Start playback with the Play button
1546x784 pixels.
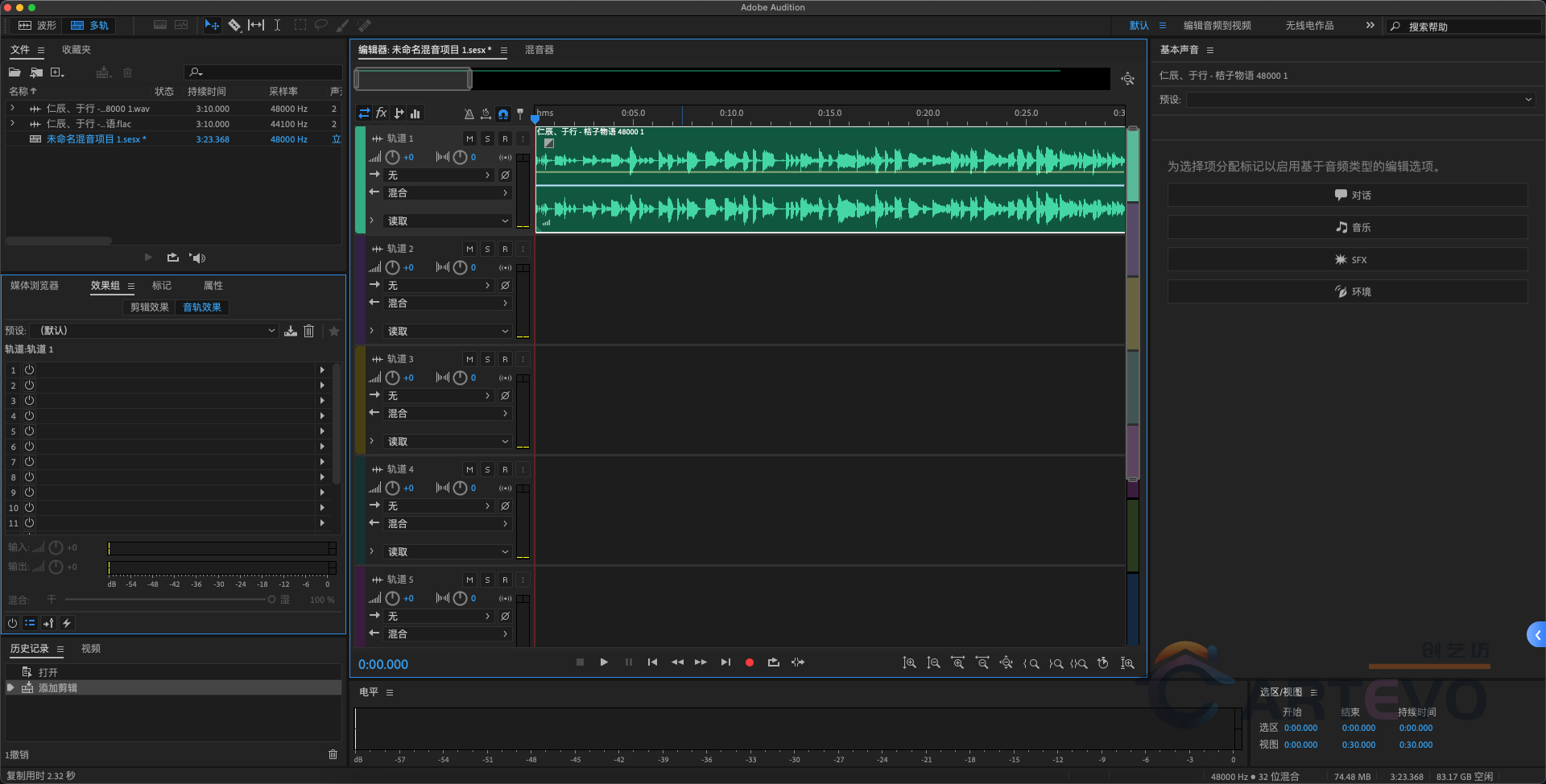coord(604,662)
